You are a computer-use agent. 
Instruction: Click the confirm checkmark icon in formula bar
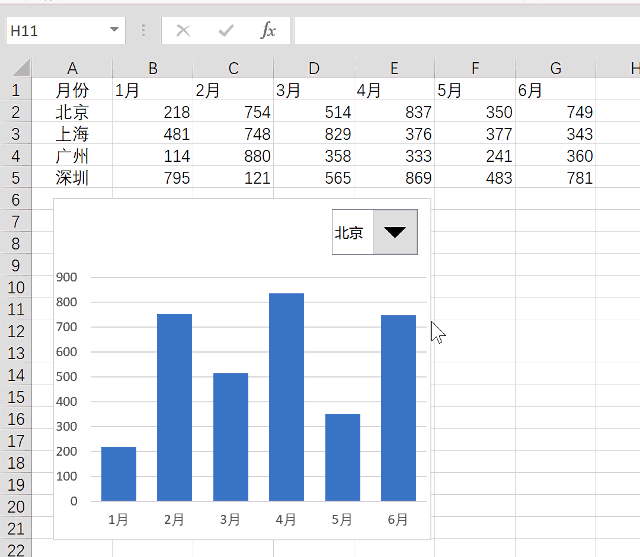click(226, 31)
